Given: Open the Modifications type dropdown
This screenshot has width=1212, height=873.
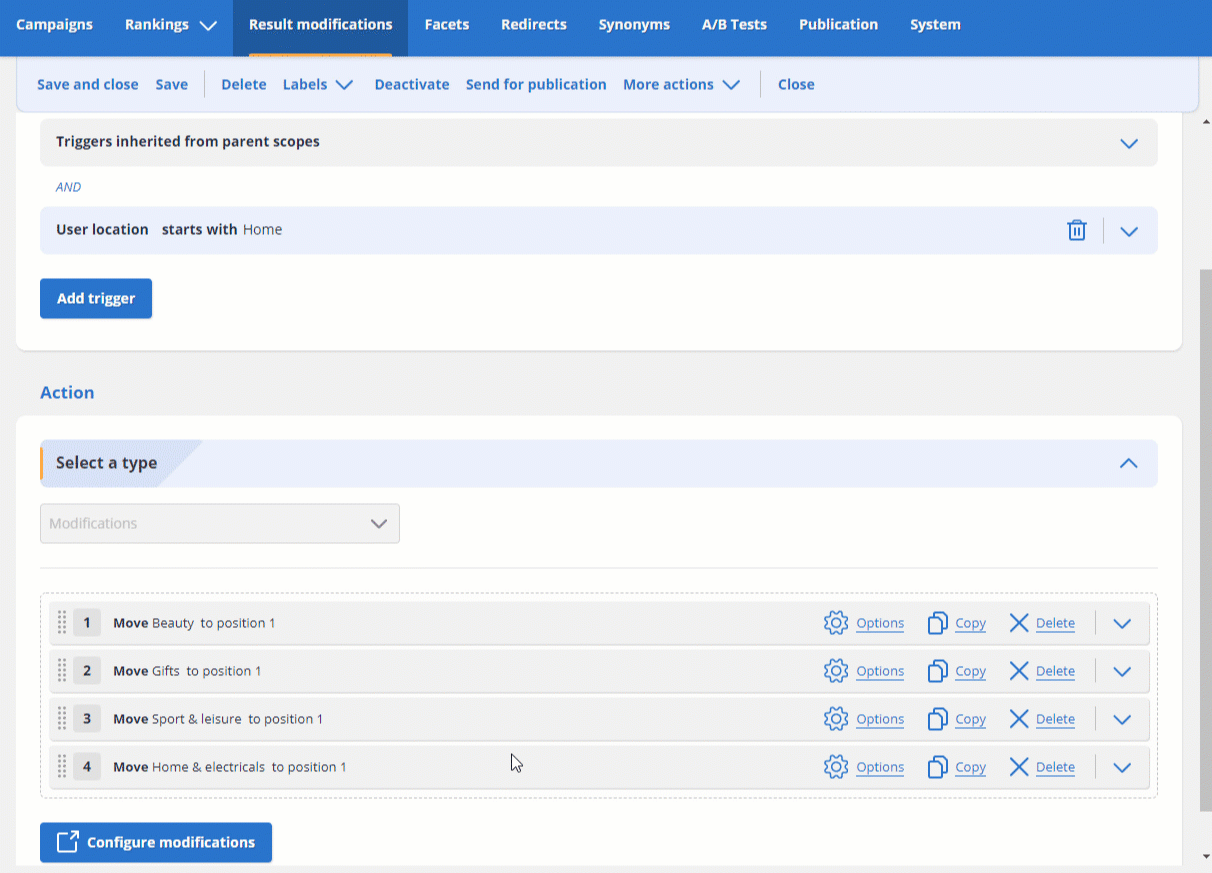Looking at the screenshot, I should (x=220, y=524).
